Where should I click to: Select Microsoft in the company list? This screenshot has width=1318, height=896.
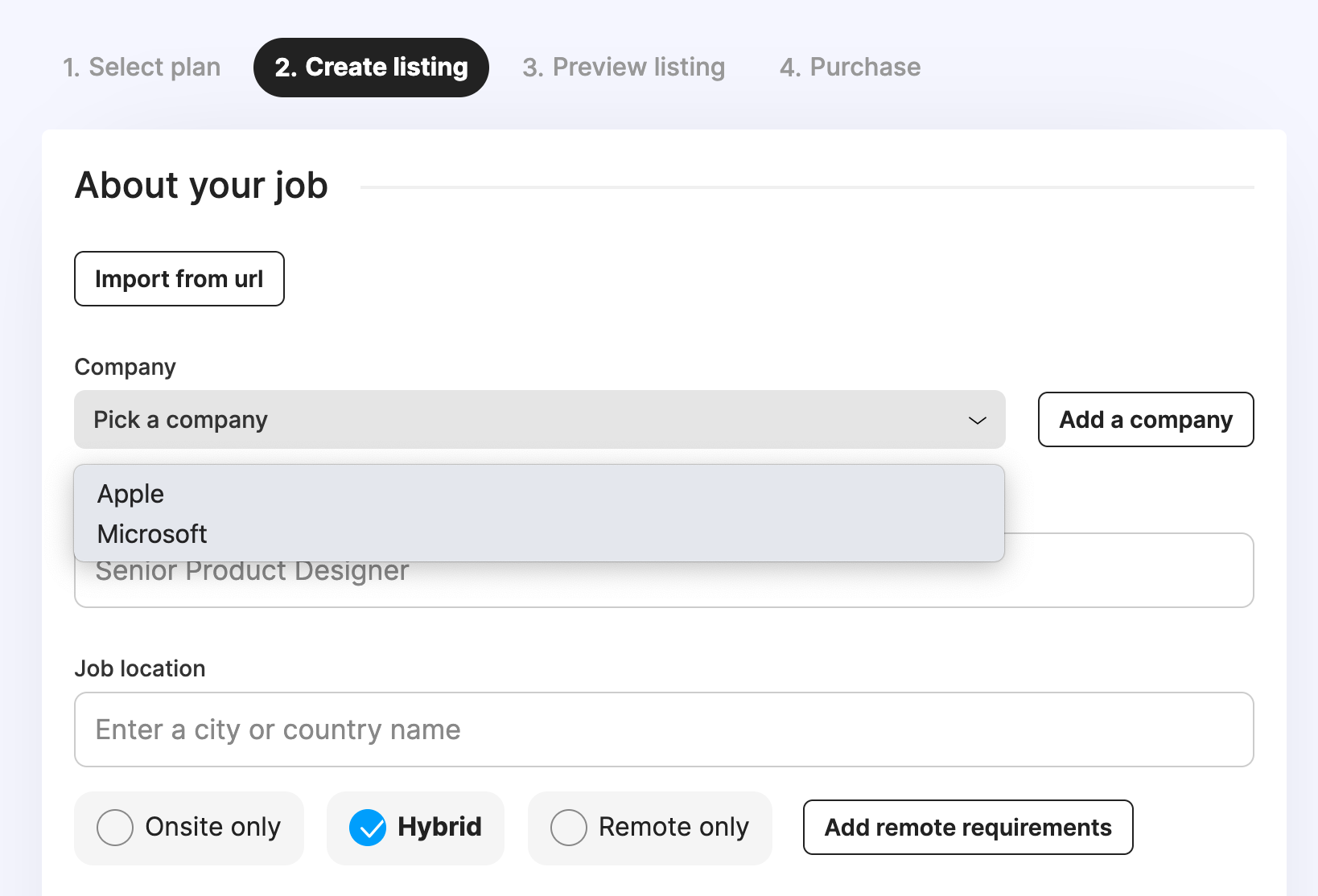[x=152, y=534]
